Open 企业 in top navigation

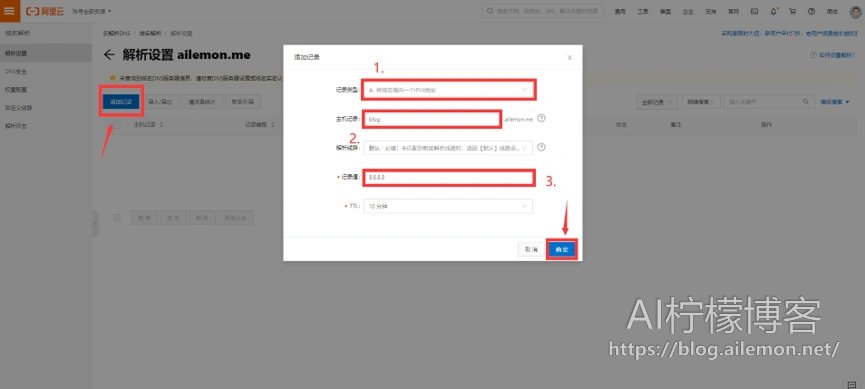pos(688,12)
